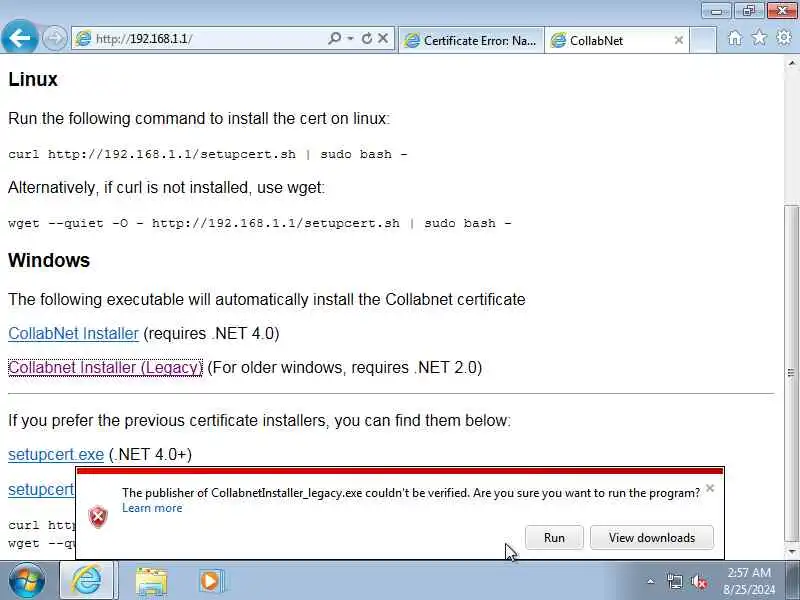Click the wget --quiet command text
Viewport: 800px width, 600px height.
pyautogui.click(x=260, y=223)
